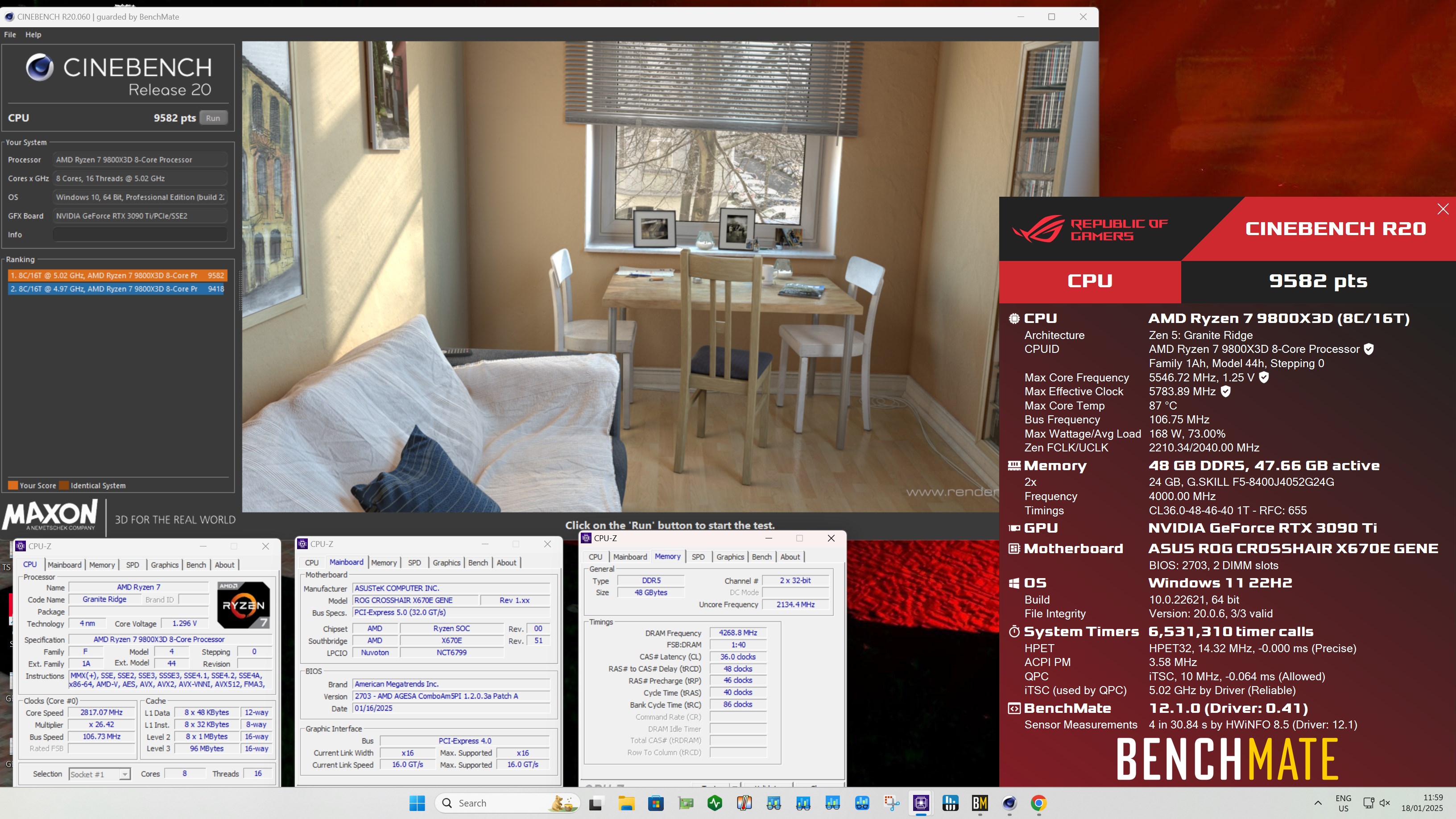Click title bar icon of CPU-Z Memory window
The width and height of the screenshot is (1456, 819).
586,538
